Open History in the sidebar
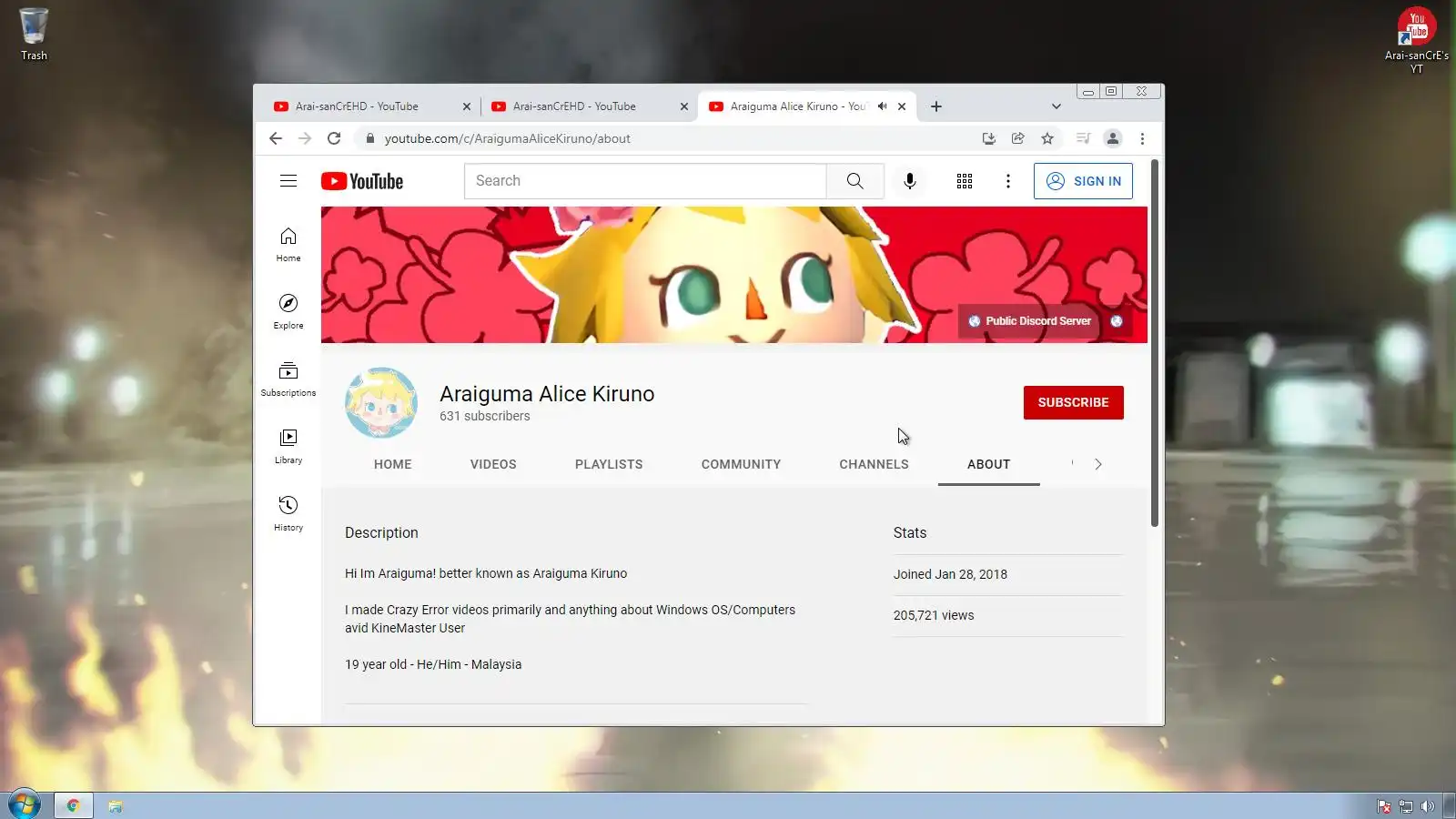 [x=288, y=513]
